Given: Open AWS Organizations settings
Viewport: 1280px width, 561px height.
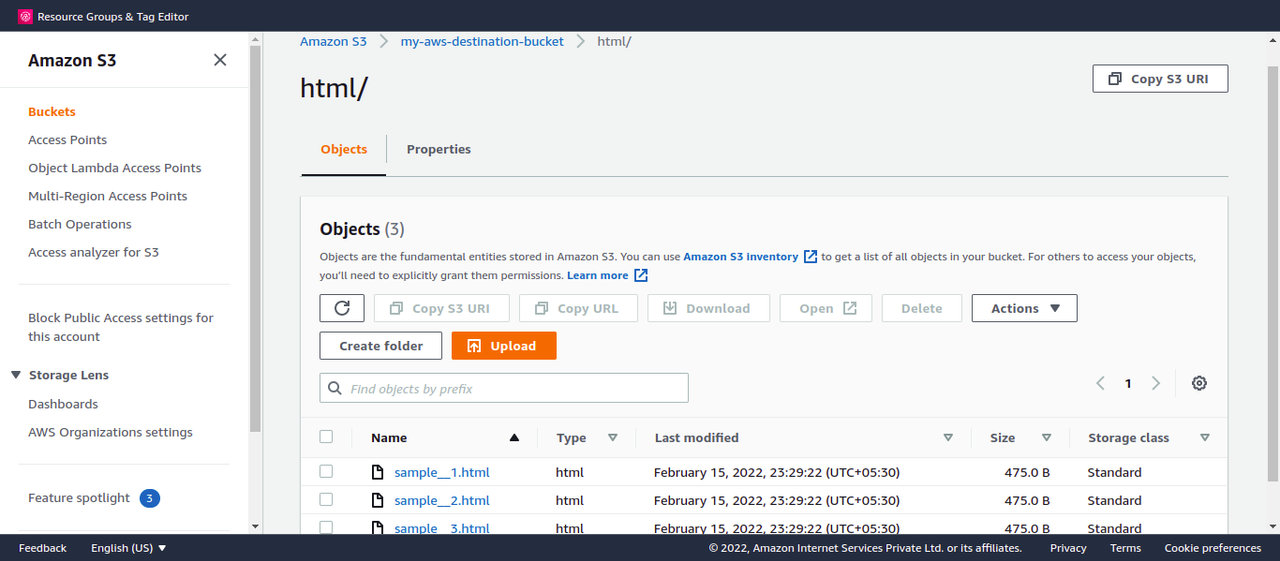Looking at the screenshot, I should click(x=110, y=432).
